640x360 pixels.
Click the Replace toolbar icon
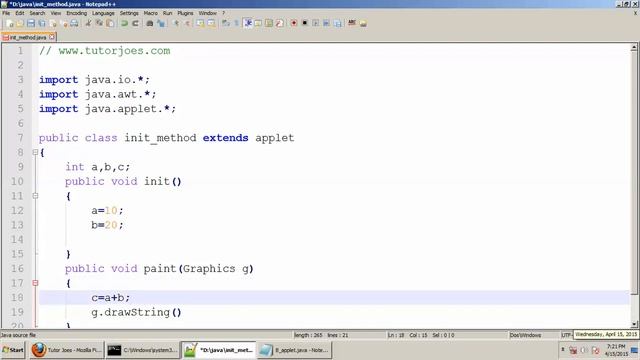point(162,23)
